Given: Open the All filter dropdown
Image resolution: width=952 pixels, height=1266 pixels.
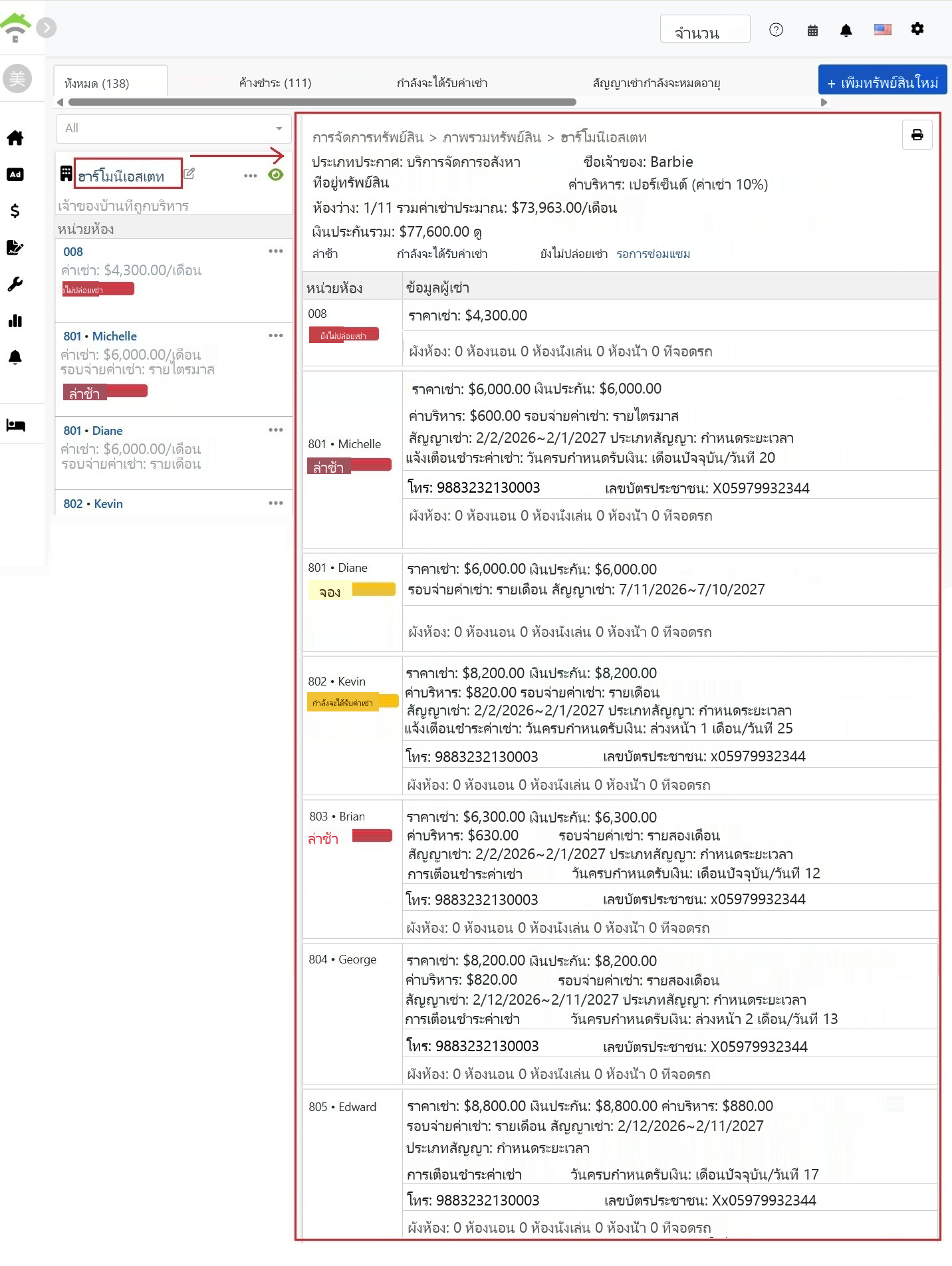Looking at the screenshot, I should pos(174,128).
